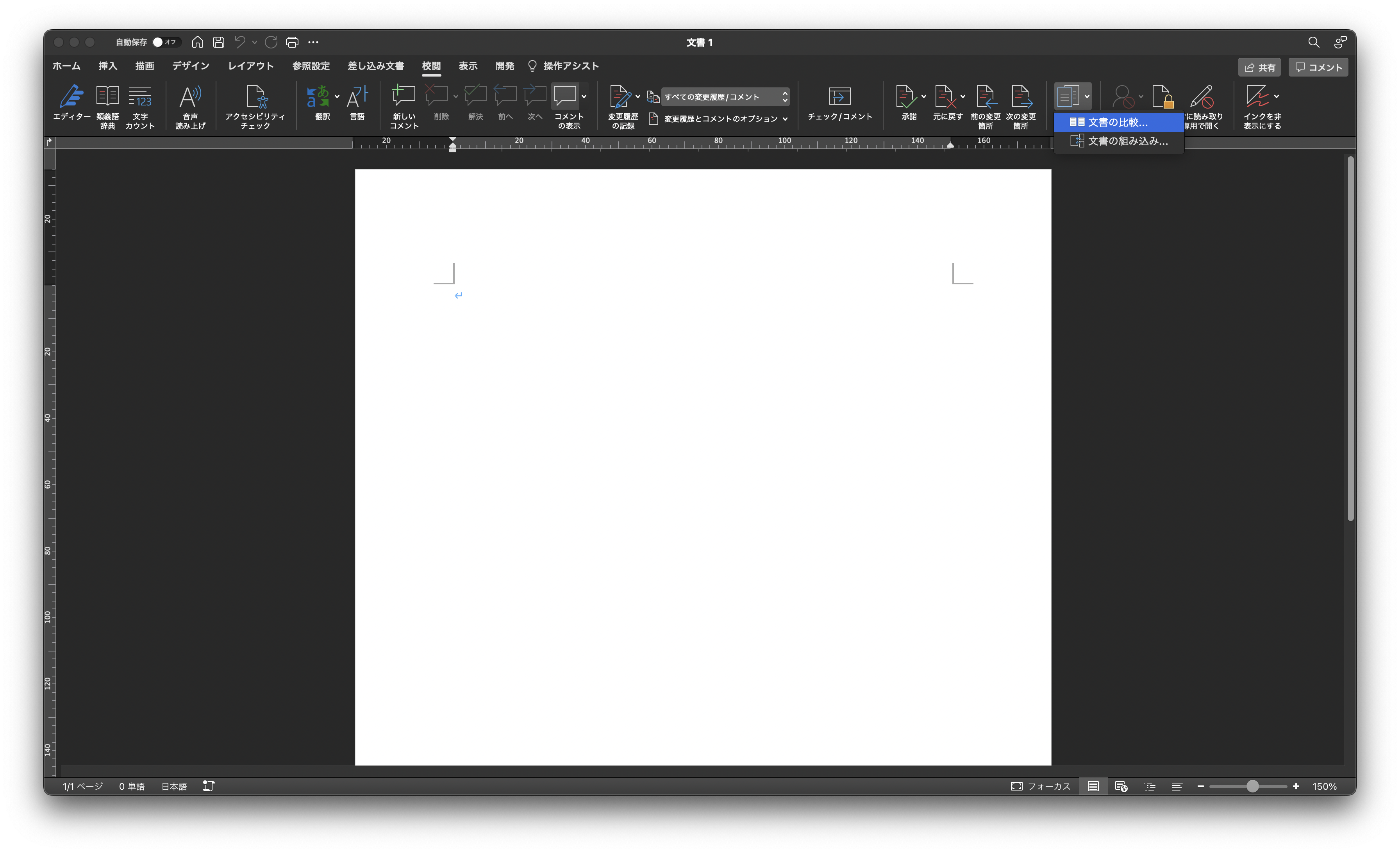Open Tell Me (操作アシスト) search
Screen dimensions: 1400x853
(564, 66)
